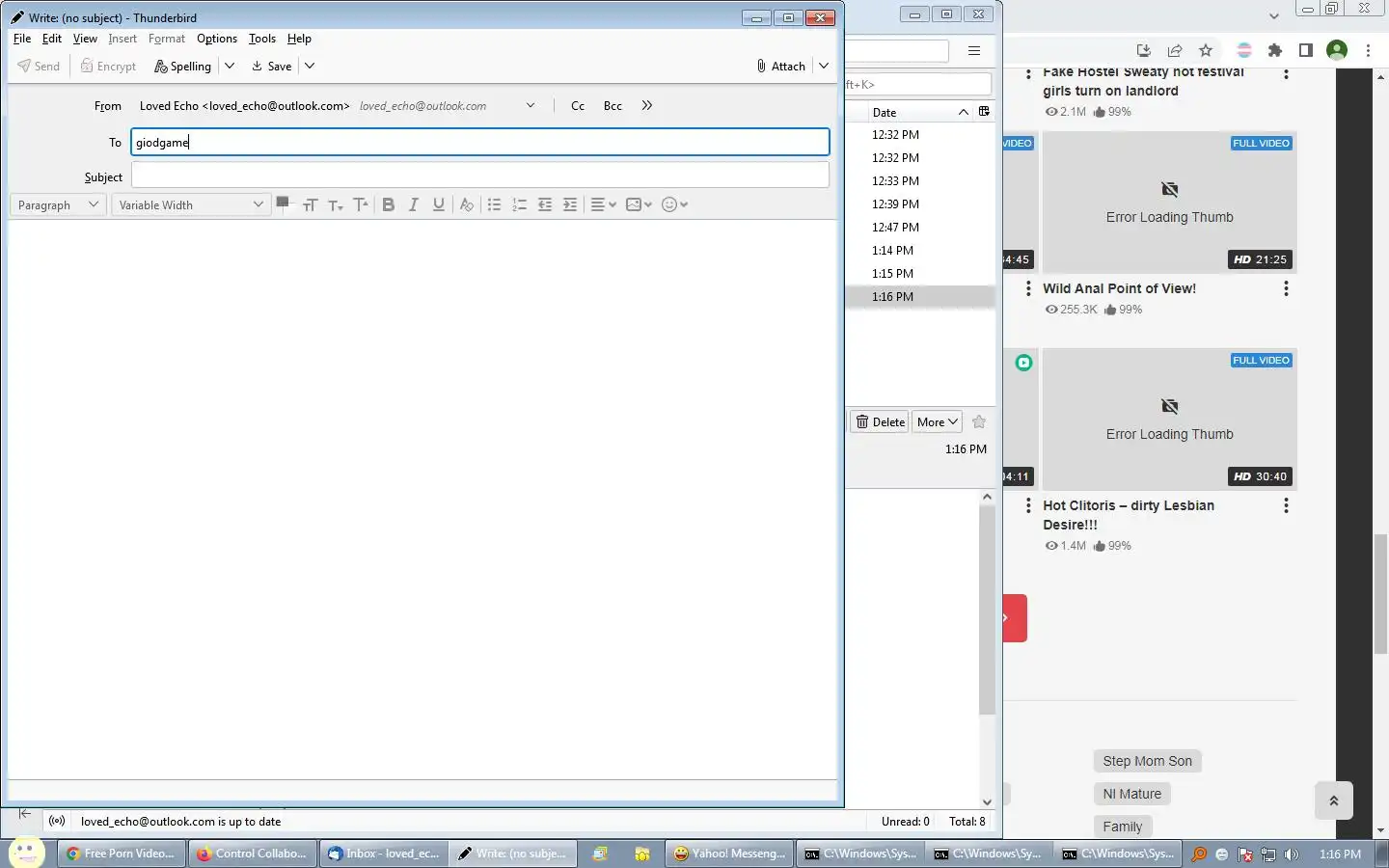Open the insert image dropdown
The image size is (1389, 868).
pos(639,204)
